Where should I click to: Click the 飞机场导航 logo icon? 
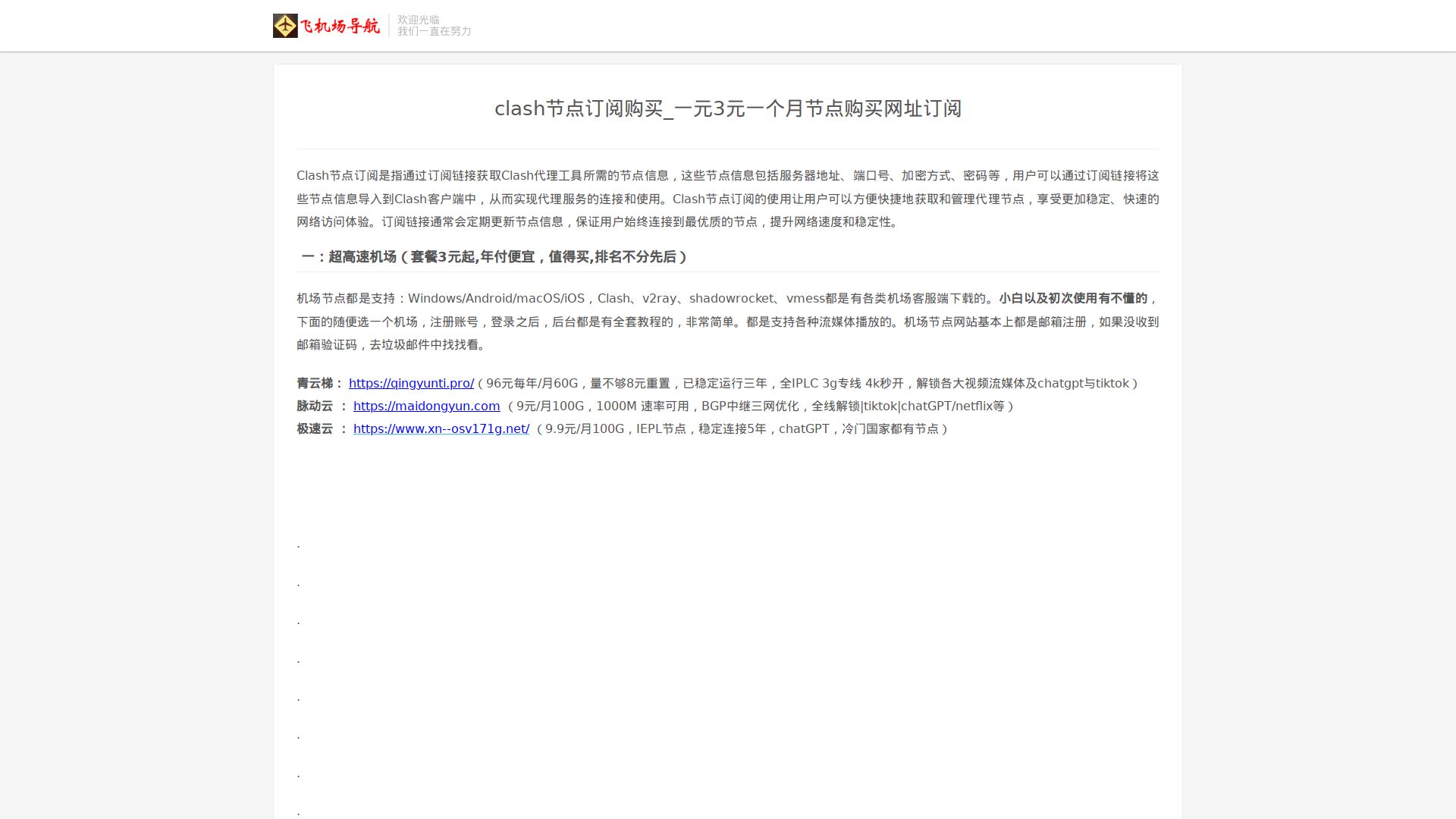pyautogui.click(x=285, y=26)
